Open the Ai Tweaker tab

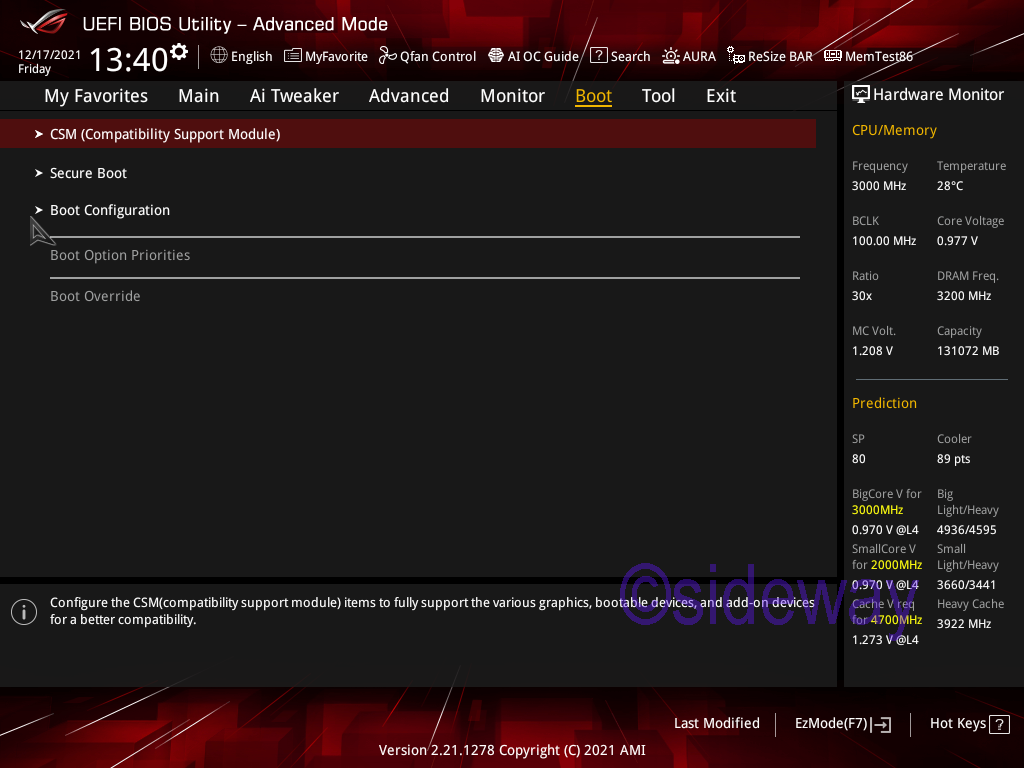(x=294, y=96)
